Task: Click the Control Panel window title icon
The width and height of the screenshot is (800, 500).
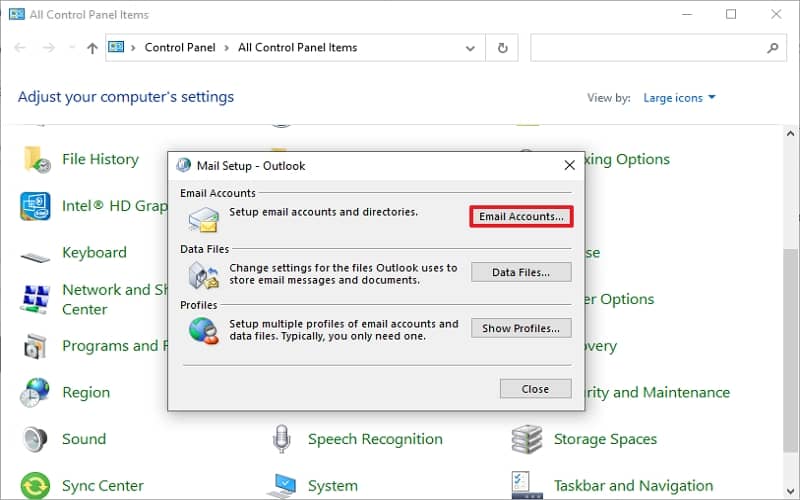Action: click(x=16, y=14)
